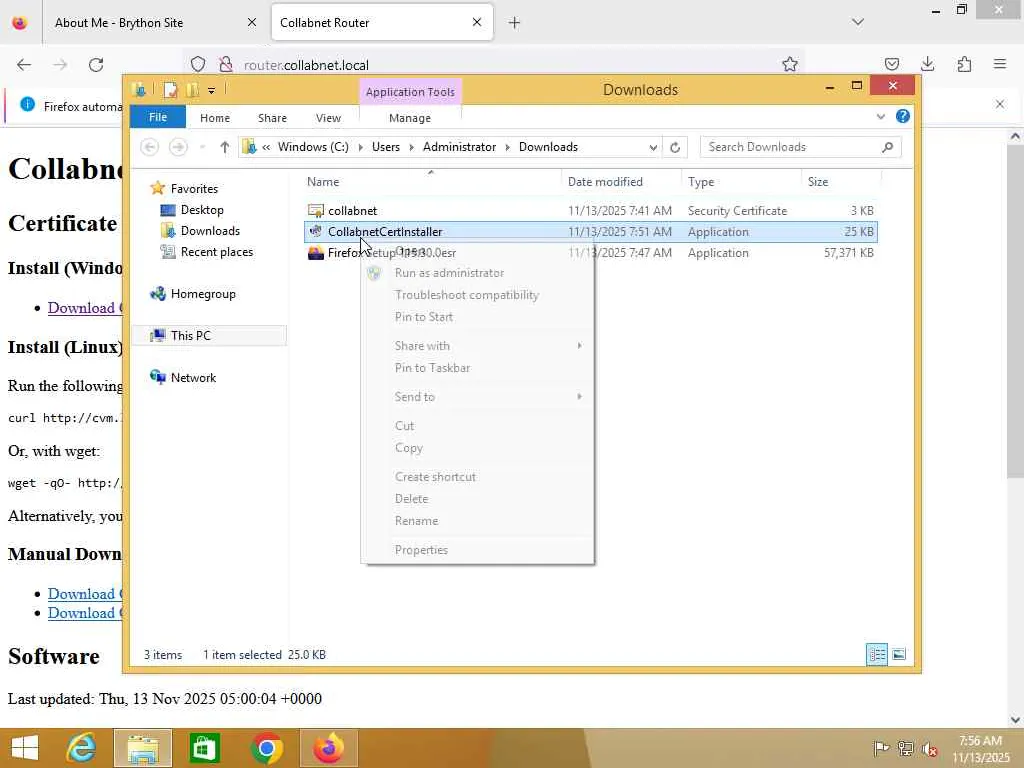Open Firefox downloads panel arrow

click(927, 64)
